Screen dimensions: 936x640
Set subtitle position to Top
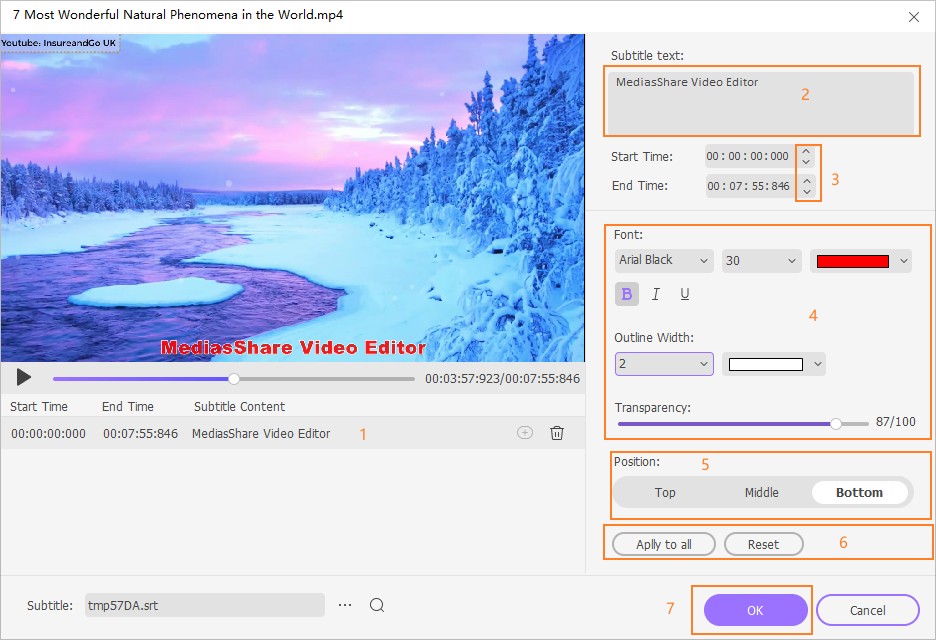[x=665, y=492]
